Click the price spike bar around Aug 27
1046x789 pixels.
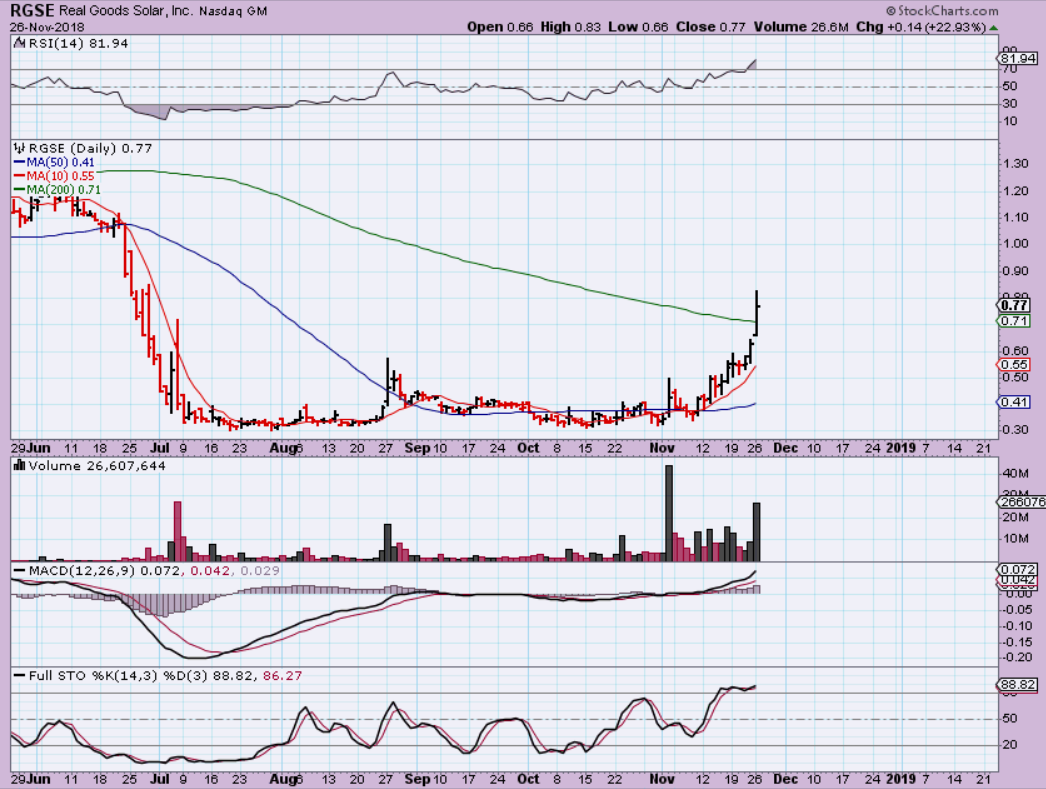coord(387,381)
